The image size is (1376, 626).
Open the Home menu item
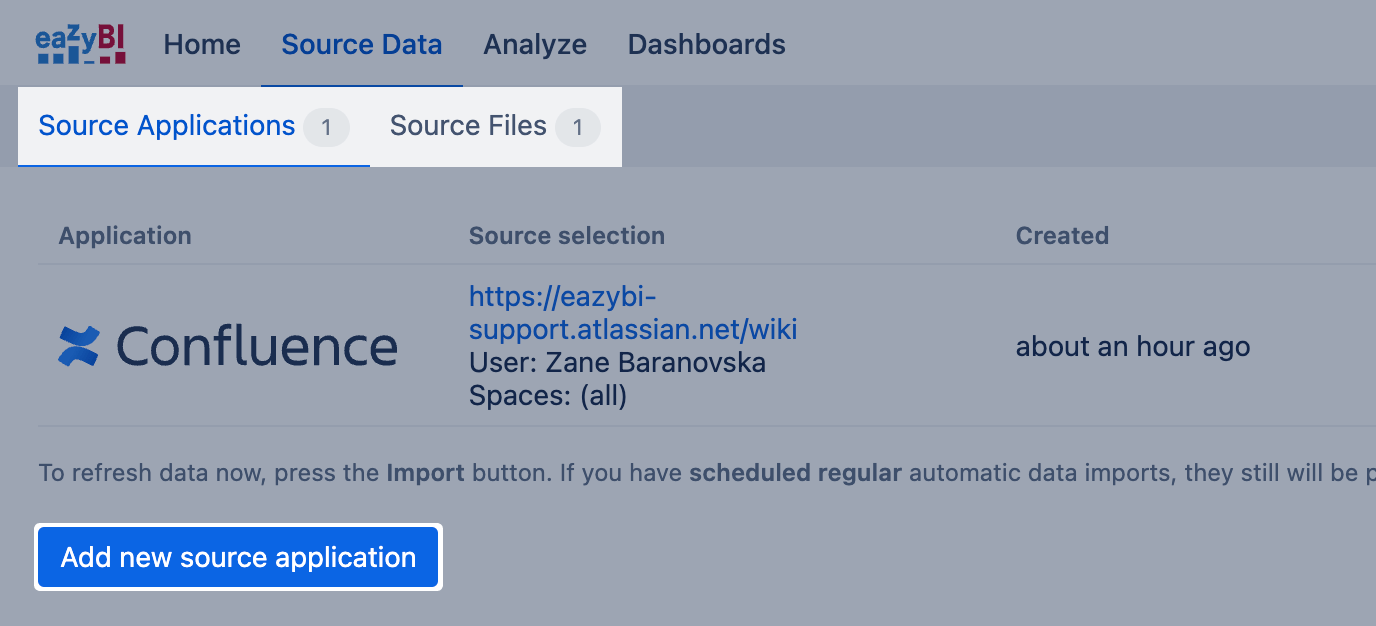point(202,45)
